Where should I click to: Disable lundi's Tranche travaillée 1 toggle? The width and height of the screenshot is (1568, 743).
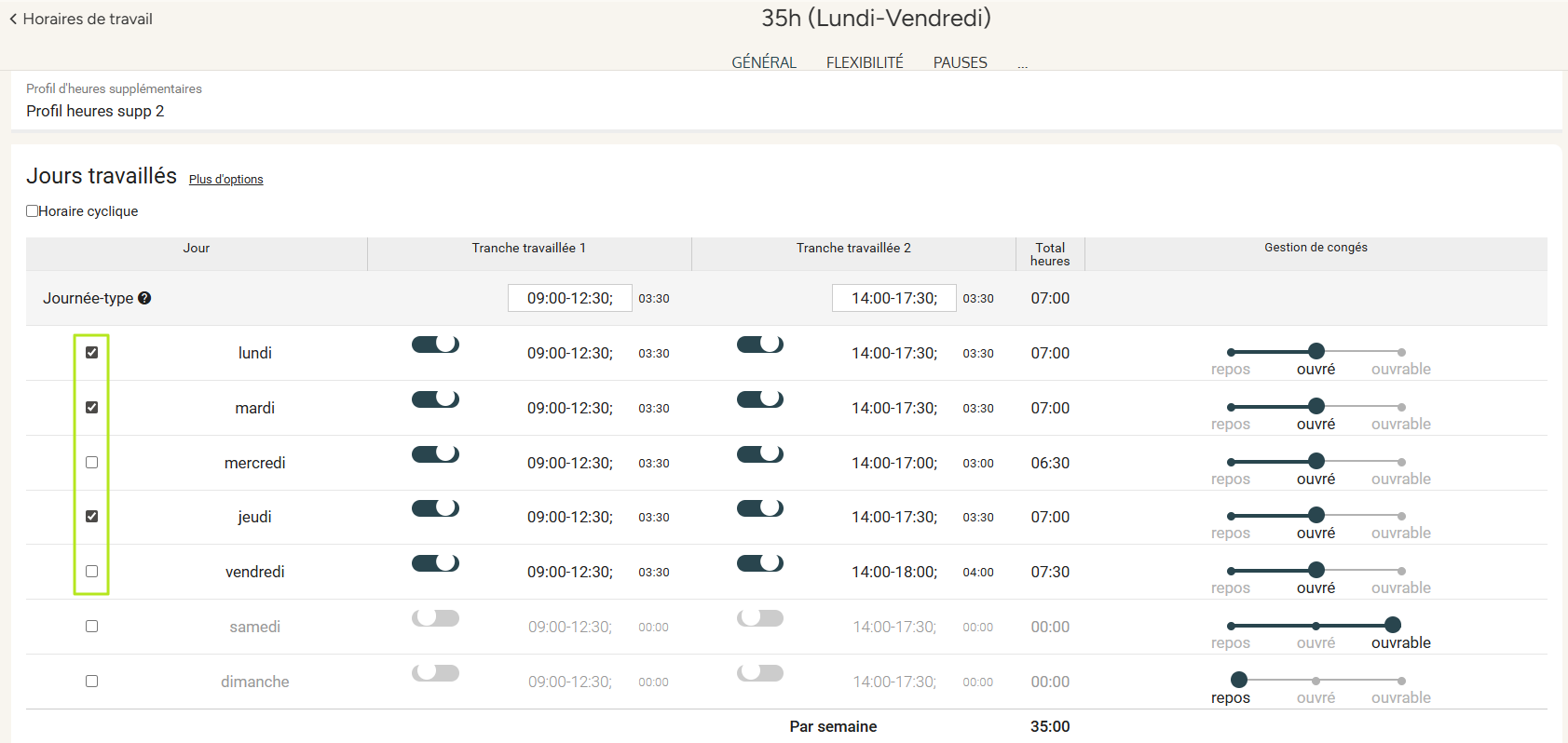435,344
